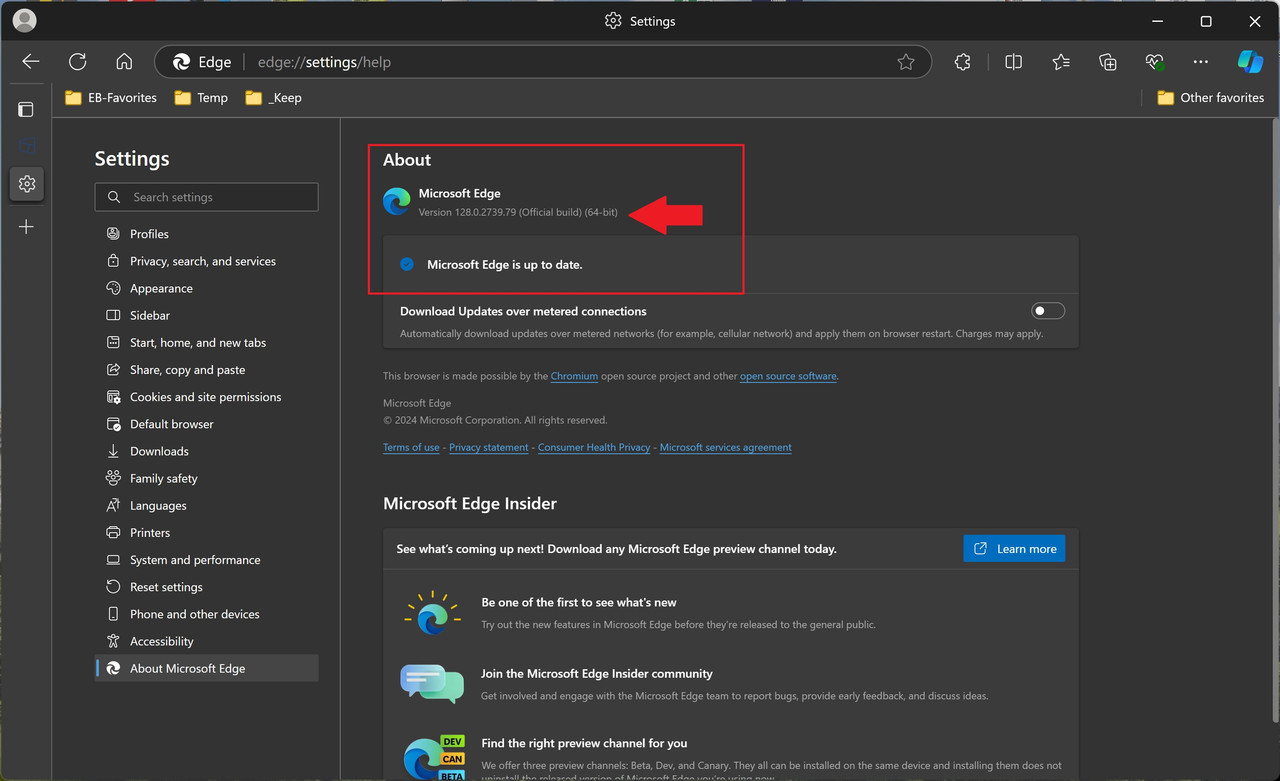Open Other favorites folder

coord(1210,98)
